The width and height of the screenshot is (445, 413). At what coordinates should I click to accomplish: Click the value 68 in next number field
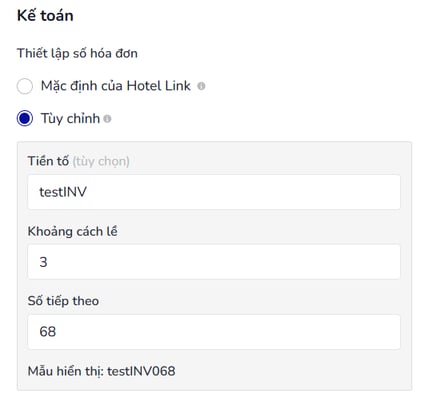coord(48,332)
